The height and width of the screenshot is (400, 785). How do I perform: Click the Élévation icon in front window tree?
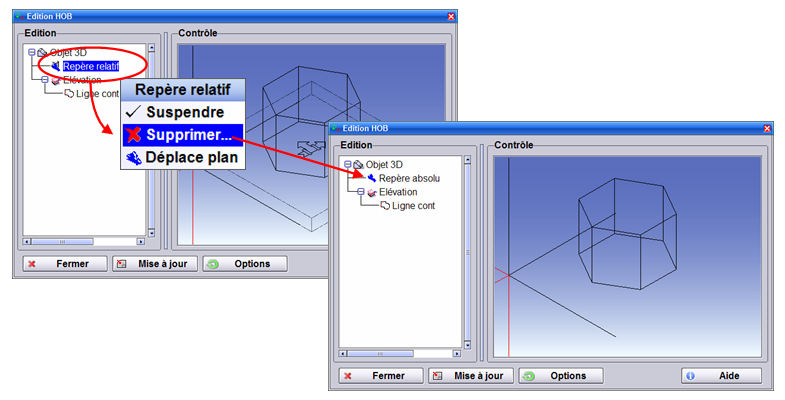coord(371,192)
